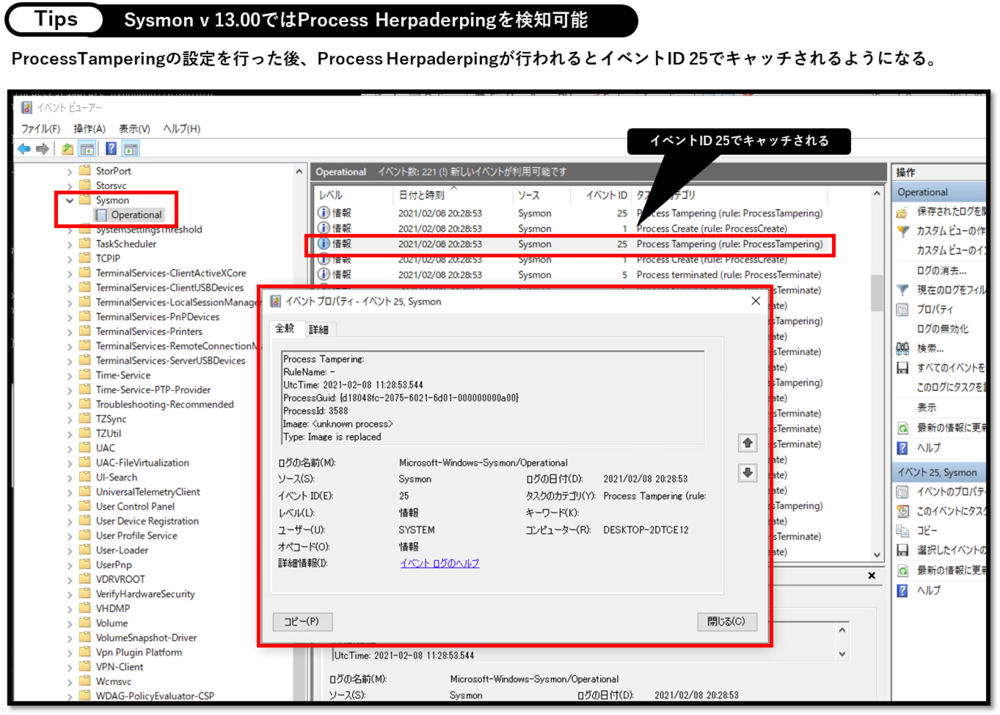Click the funnel filter current log icon
The width and height of the screenshot is (1000, 715).
[902, 290]
